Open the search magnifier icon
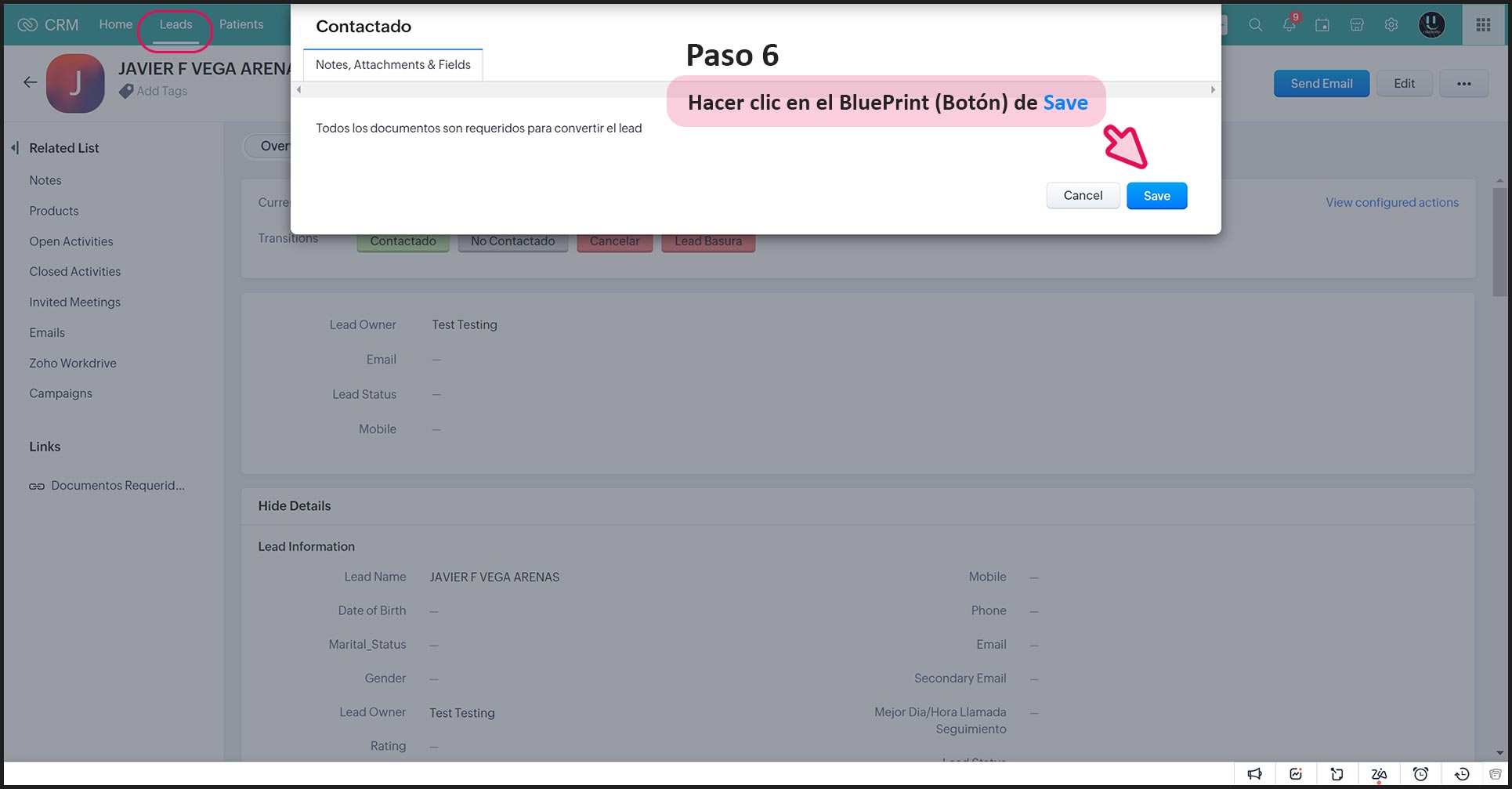The image size is (1512, 789). point(1255,25)
